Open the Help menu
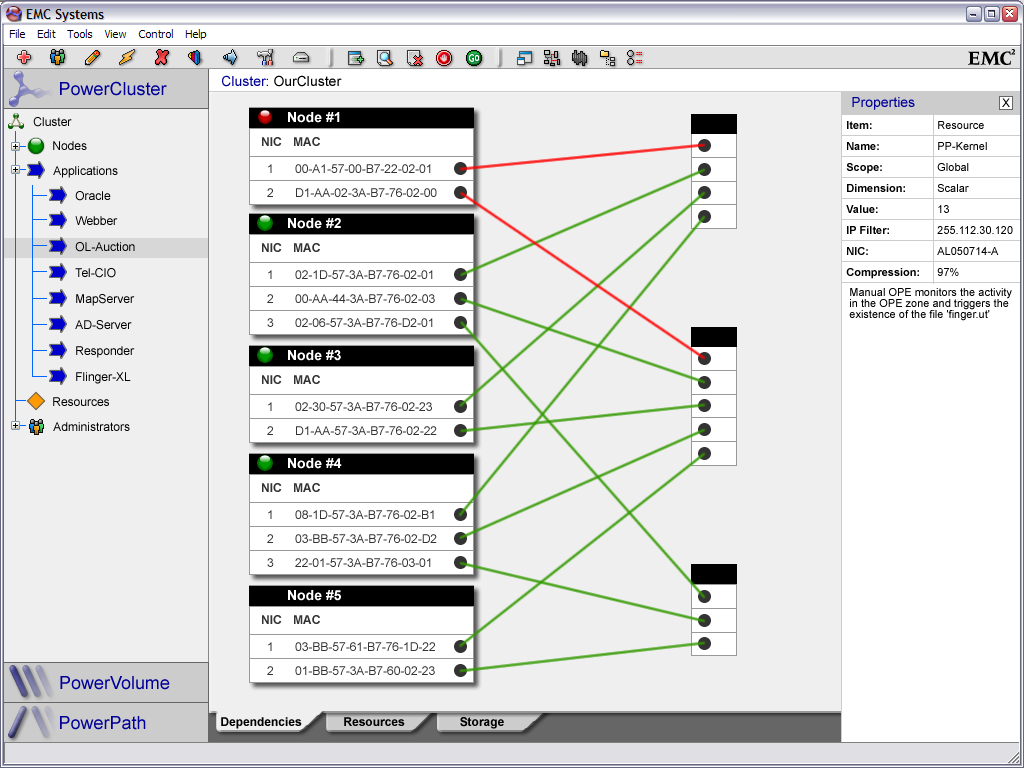This screenshot has height=768, width=1024. (195, 34)
